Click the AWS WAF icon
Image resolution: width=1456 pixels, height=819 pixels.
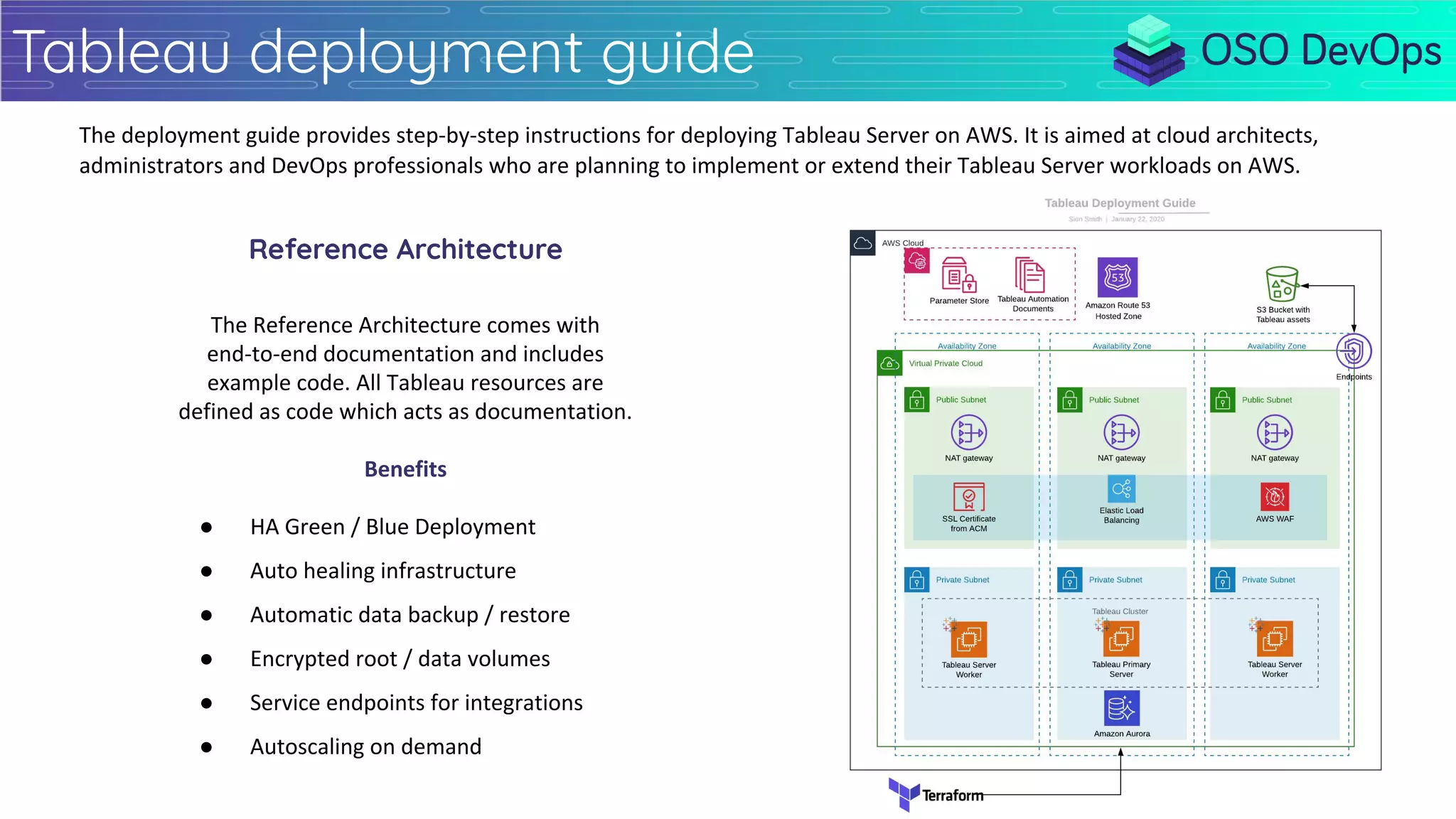pos(1275,496)
